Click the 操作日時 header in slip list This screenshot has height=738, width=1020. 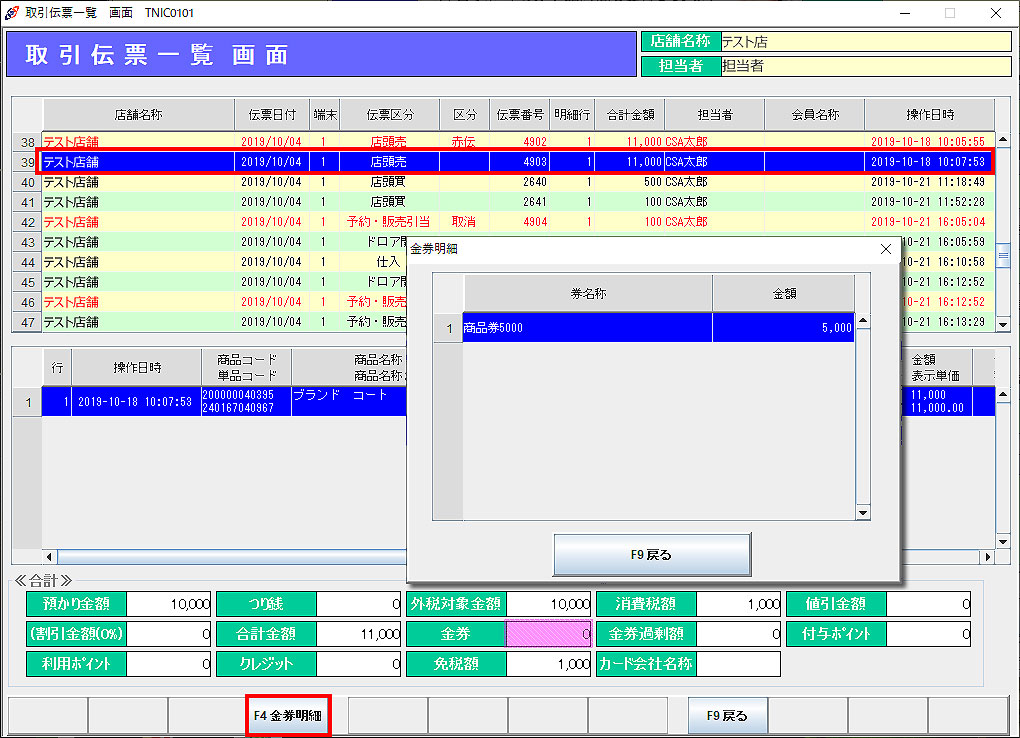[929, 115]
